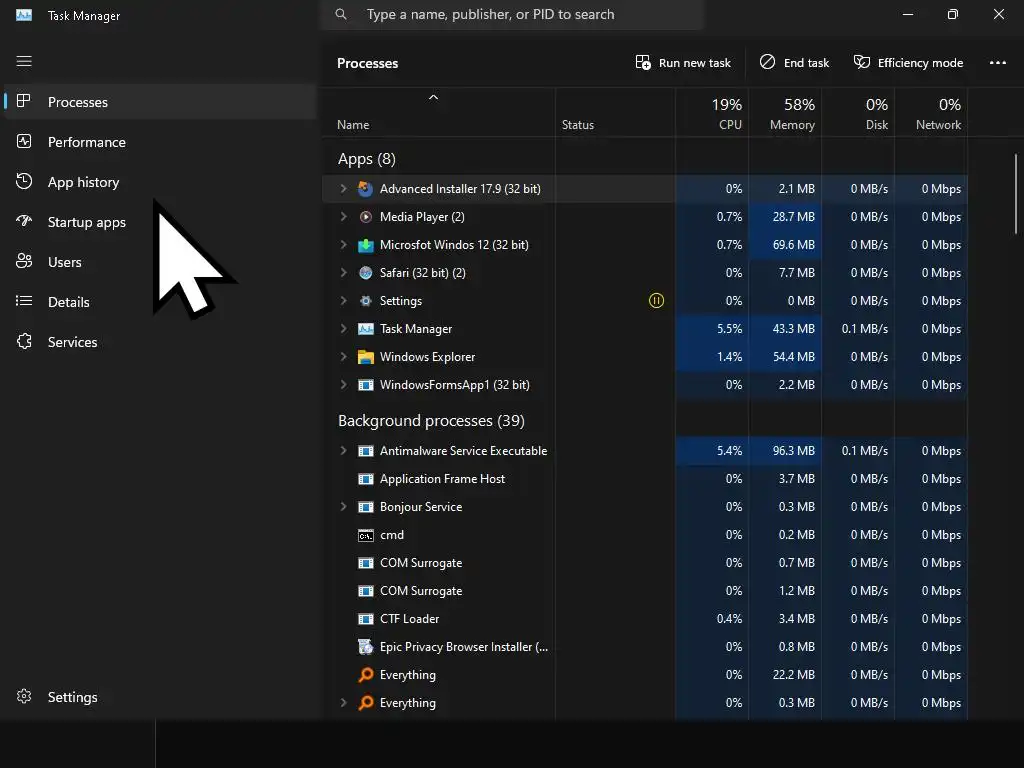Click the Background processes (39) header
This screenshot has height=768, width=1024.
431,421
